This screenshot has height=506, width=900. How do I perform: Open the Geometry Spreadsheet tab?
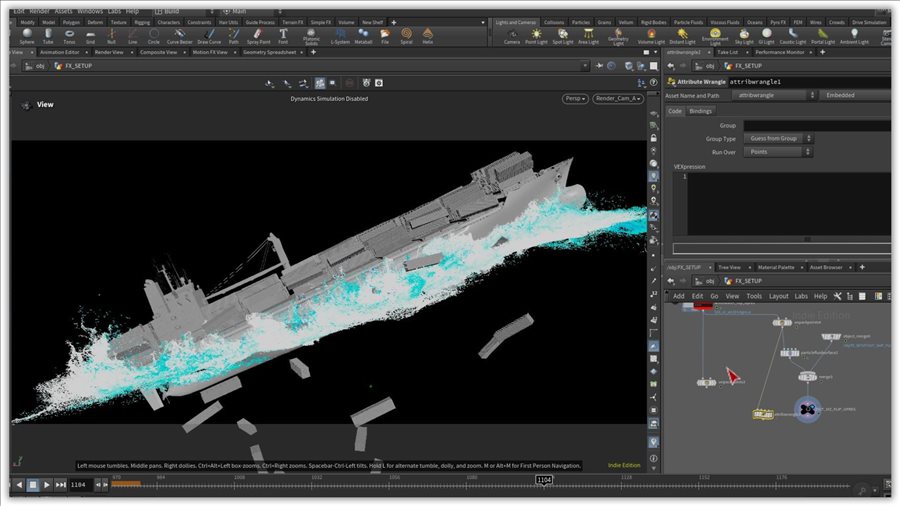coord(266,52)
